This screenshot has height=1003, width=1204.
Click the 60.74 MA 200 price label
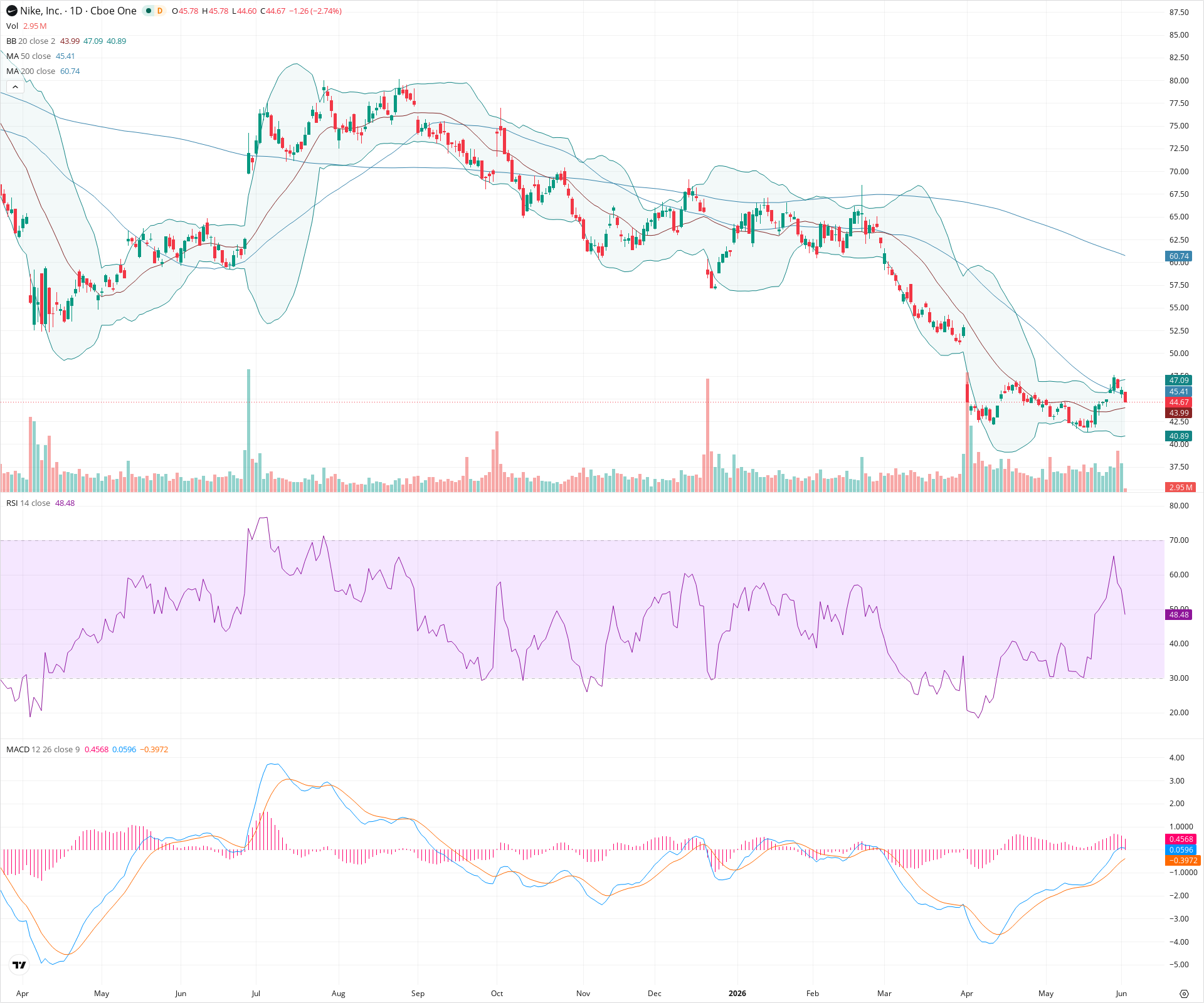(x=1179, y=256)
